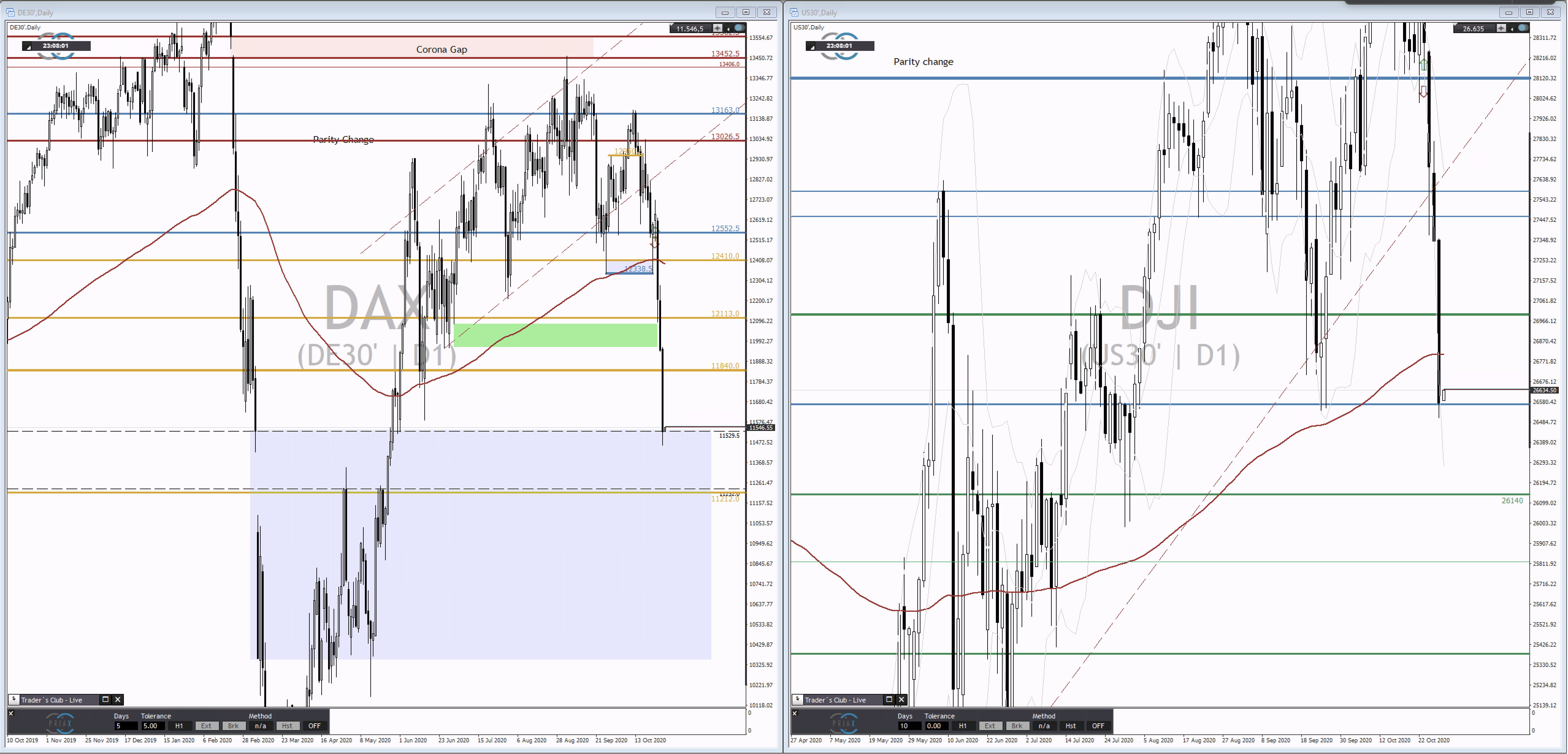Toggle the blue switch in DE30 price widget
The height and width of the screenshot is (754, 1568).
coord(739,28)
